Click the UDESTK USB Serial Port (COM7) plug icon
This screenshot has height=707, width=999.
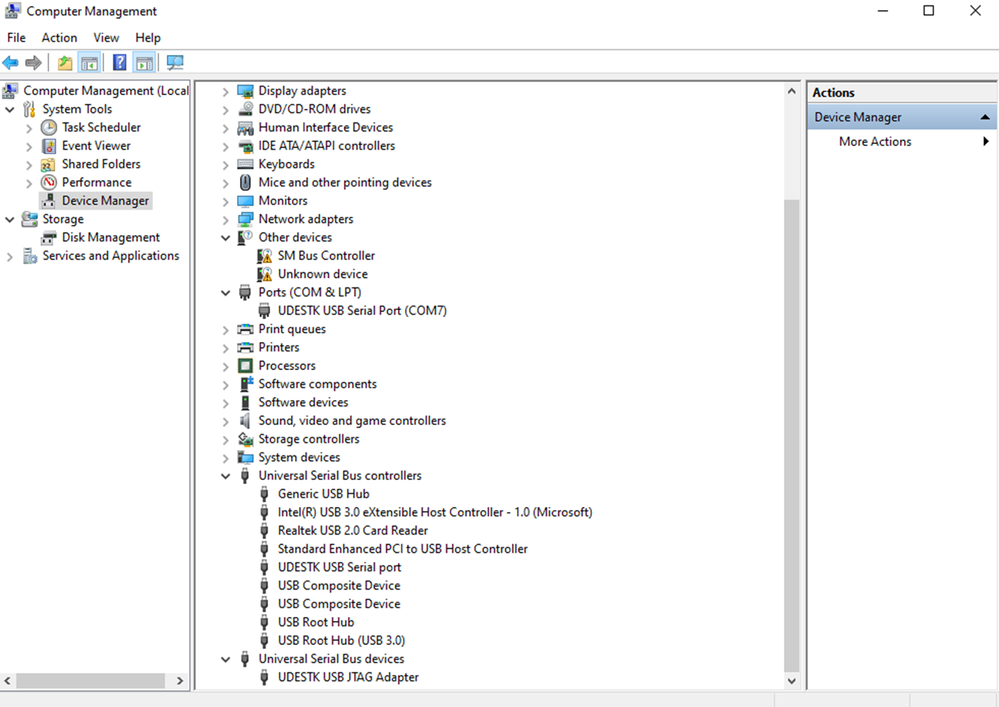(264, 311)
